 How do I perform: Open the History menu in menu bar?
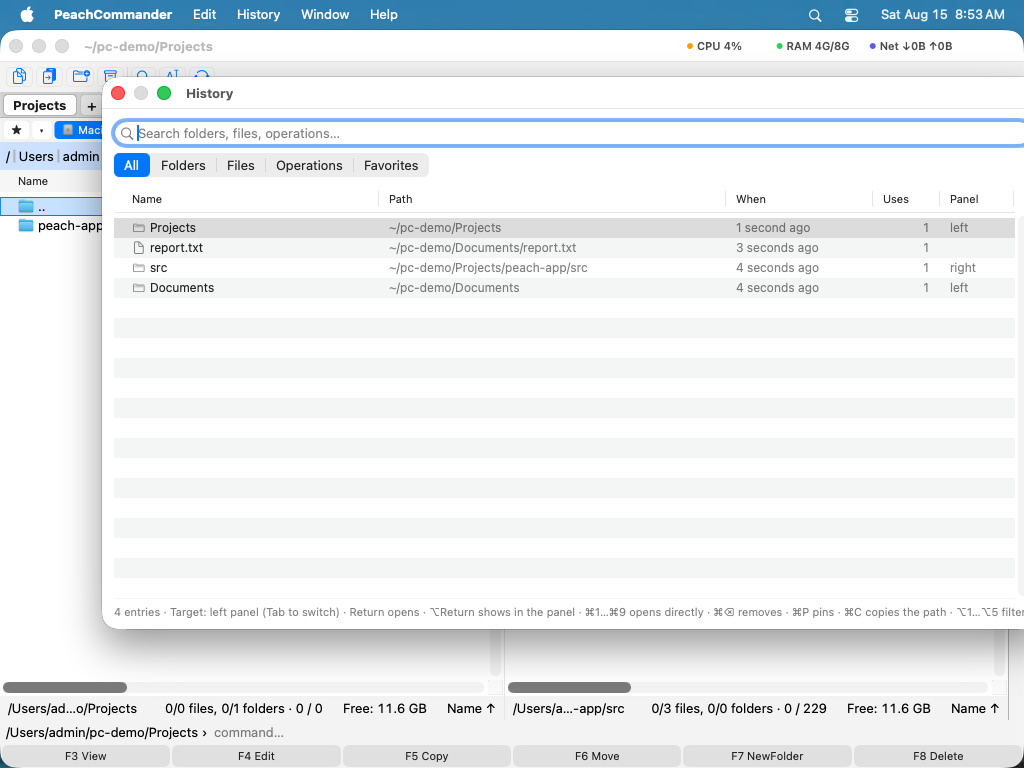pos(258,14)
